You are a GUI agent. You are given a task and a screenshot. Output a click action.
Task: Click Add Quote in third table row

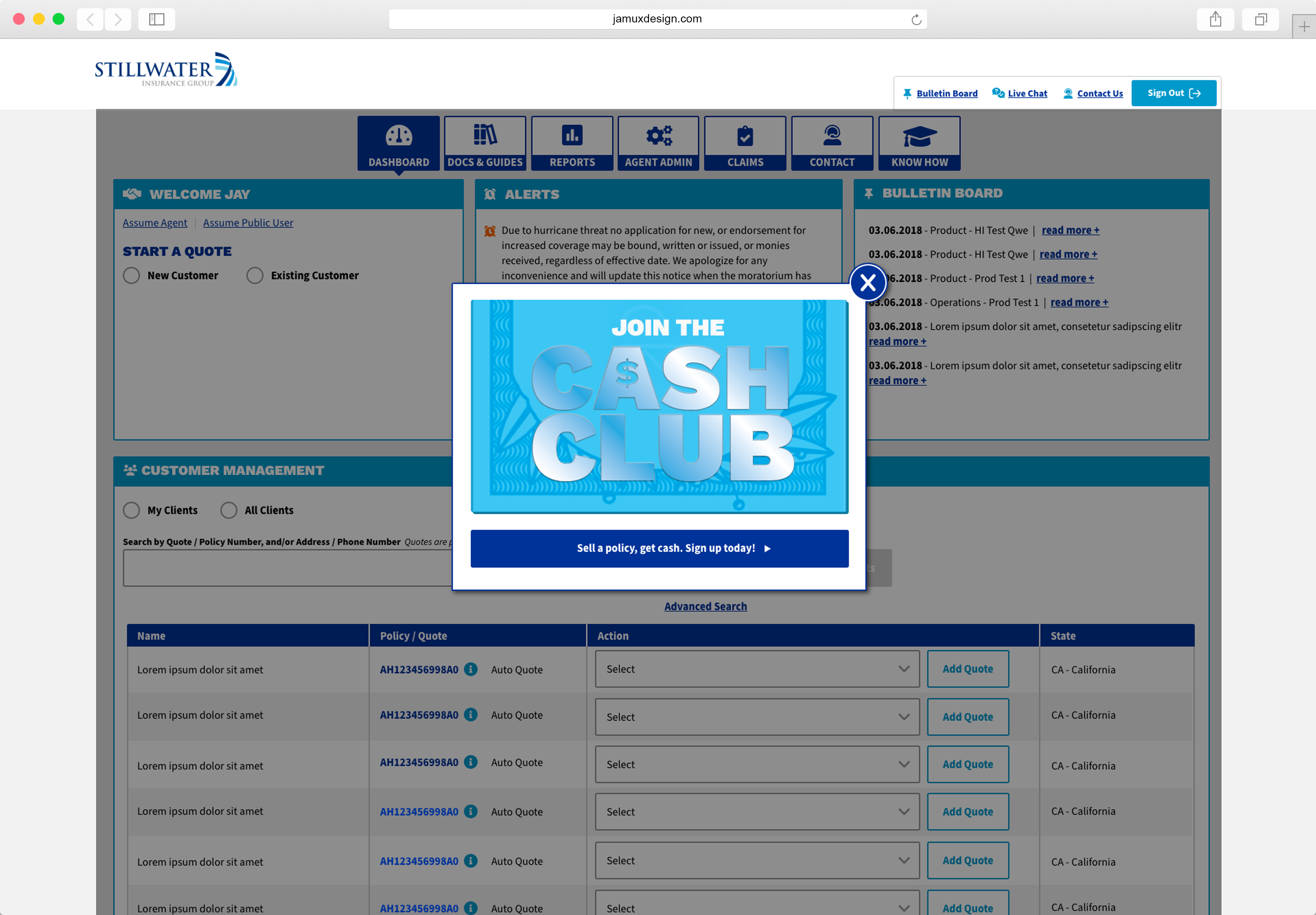point(968,765)
